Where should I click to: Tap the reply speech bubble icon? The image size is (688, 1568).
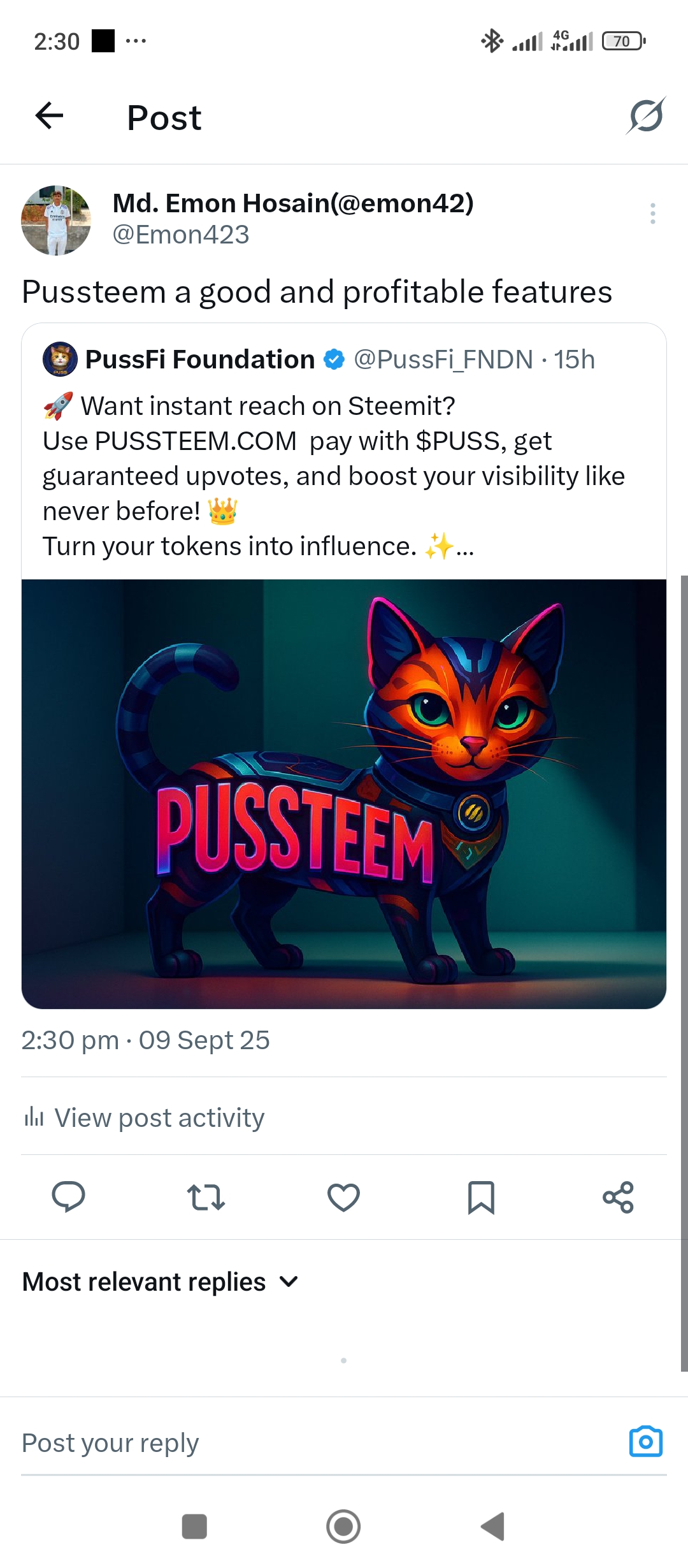coord(68,1197)
